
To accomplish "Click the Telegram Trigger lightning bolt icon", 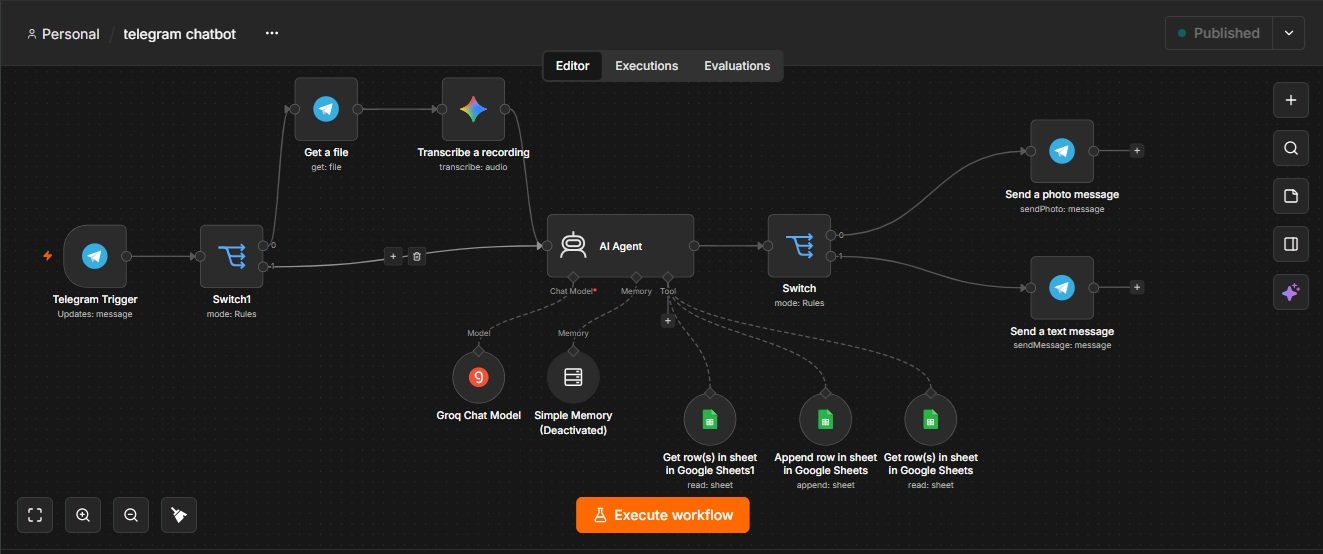I will tap(47, 256).
